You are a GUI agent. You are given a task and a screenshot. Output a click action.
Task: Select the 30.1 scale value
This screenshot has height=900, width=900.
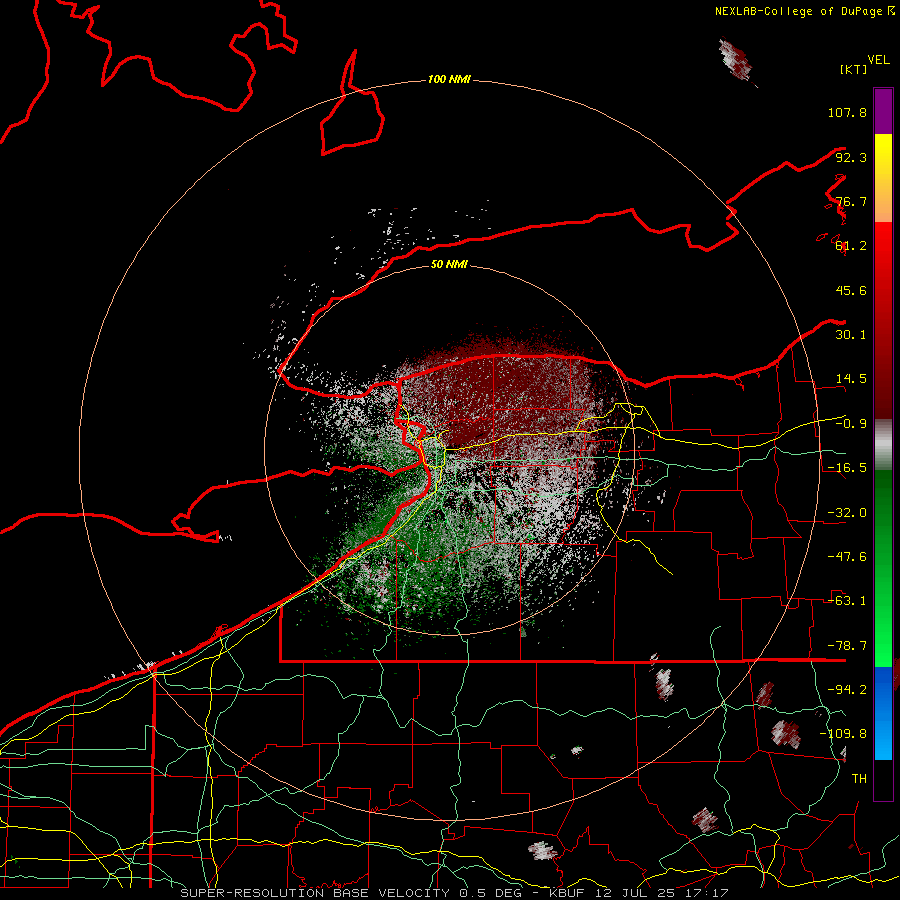(x=851, y=335)
